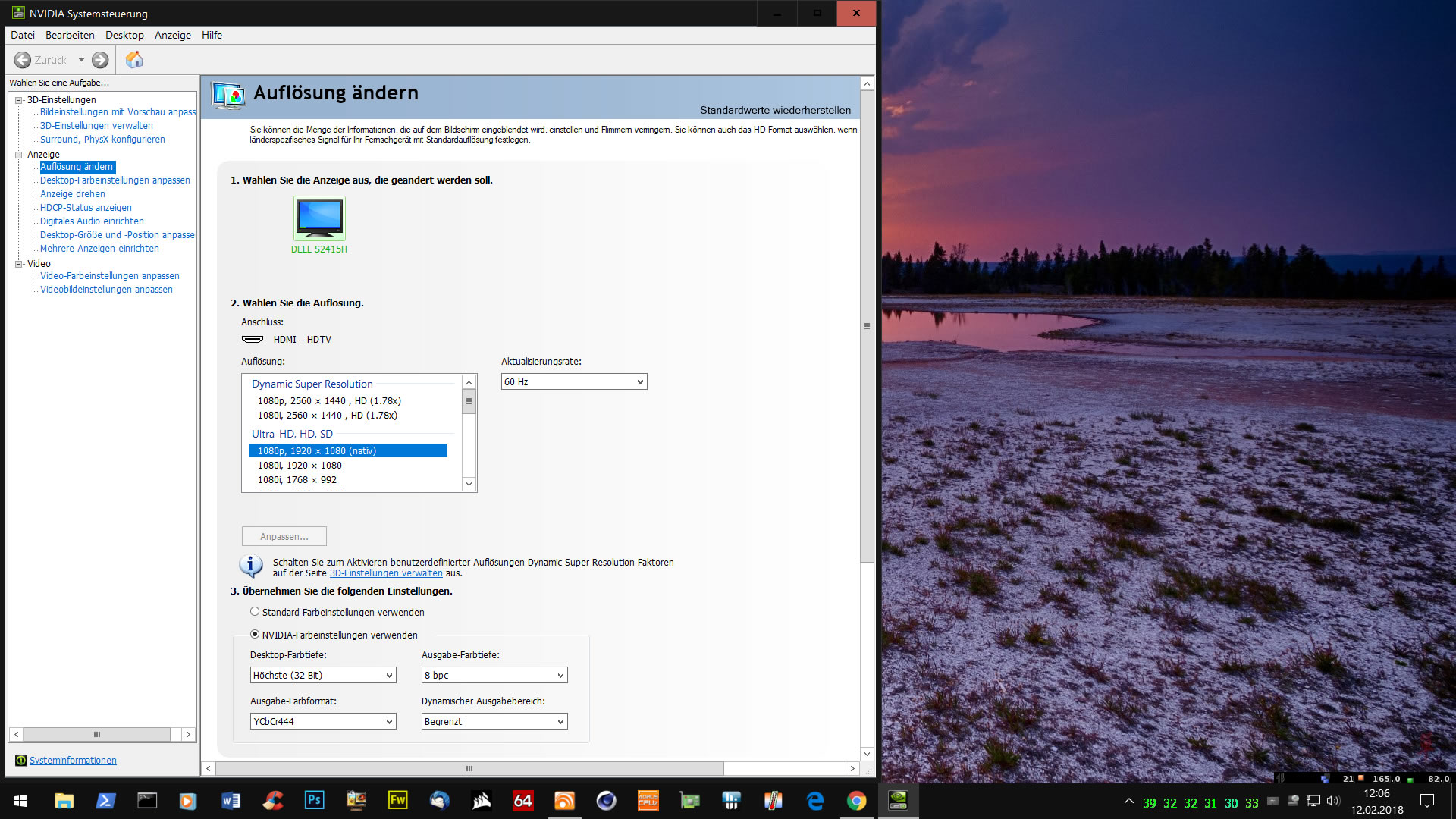1456x819 pixels.
Task: Open the Desktop menu
Action: (124, 35)
